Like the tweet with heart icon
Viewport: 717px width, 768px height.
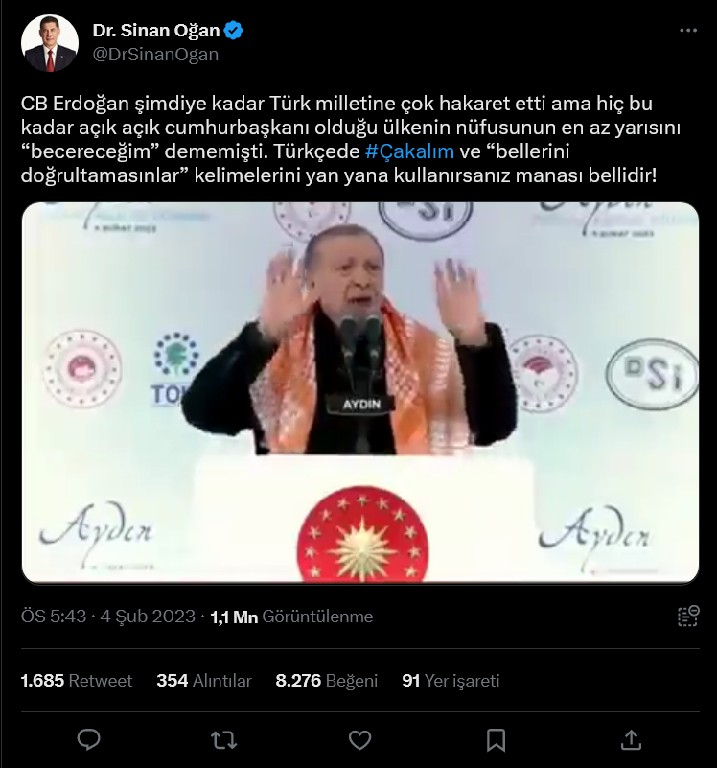359,740
